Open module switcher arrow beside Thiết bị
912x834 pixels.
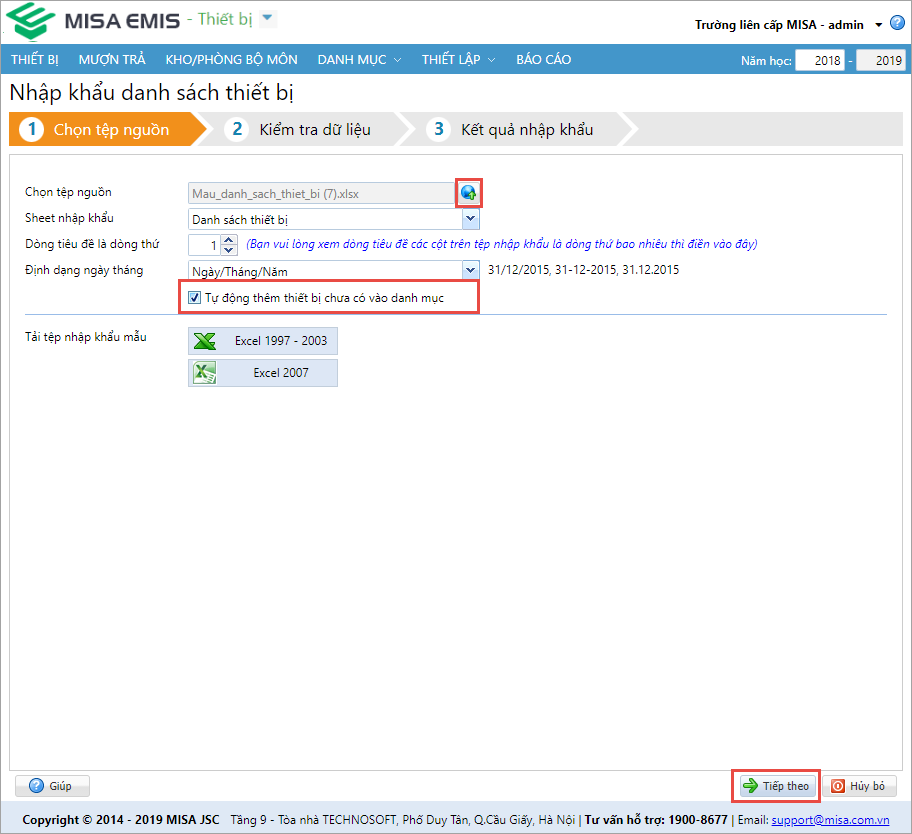(x=267, y=18)
